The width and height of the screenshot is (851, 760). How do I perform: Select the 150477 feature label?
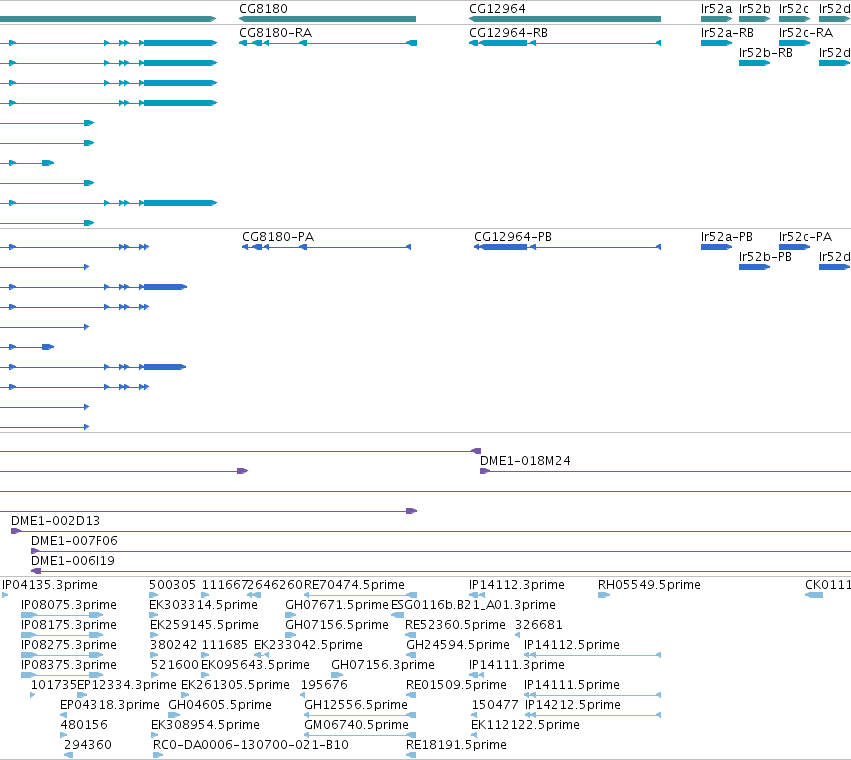click(495, 705)
